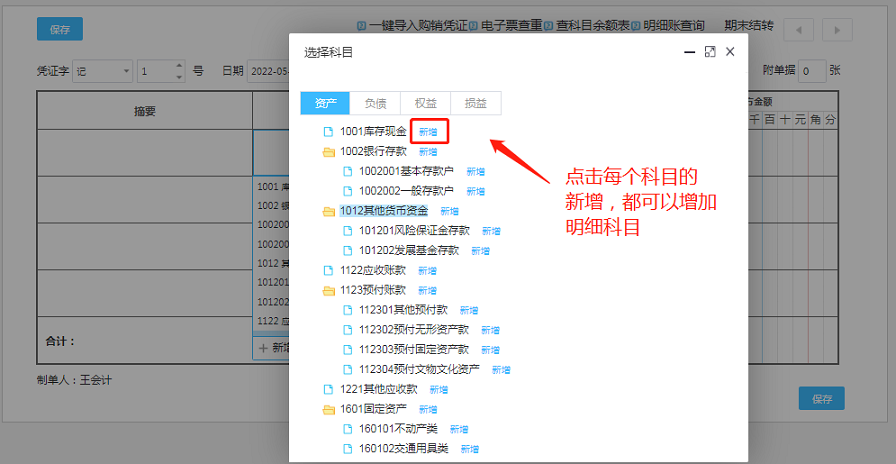Minimize the 选择科目 dialog
The width and height of the screenshot is (896, 464).
[690, 52]
